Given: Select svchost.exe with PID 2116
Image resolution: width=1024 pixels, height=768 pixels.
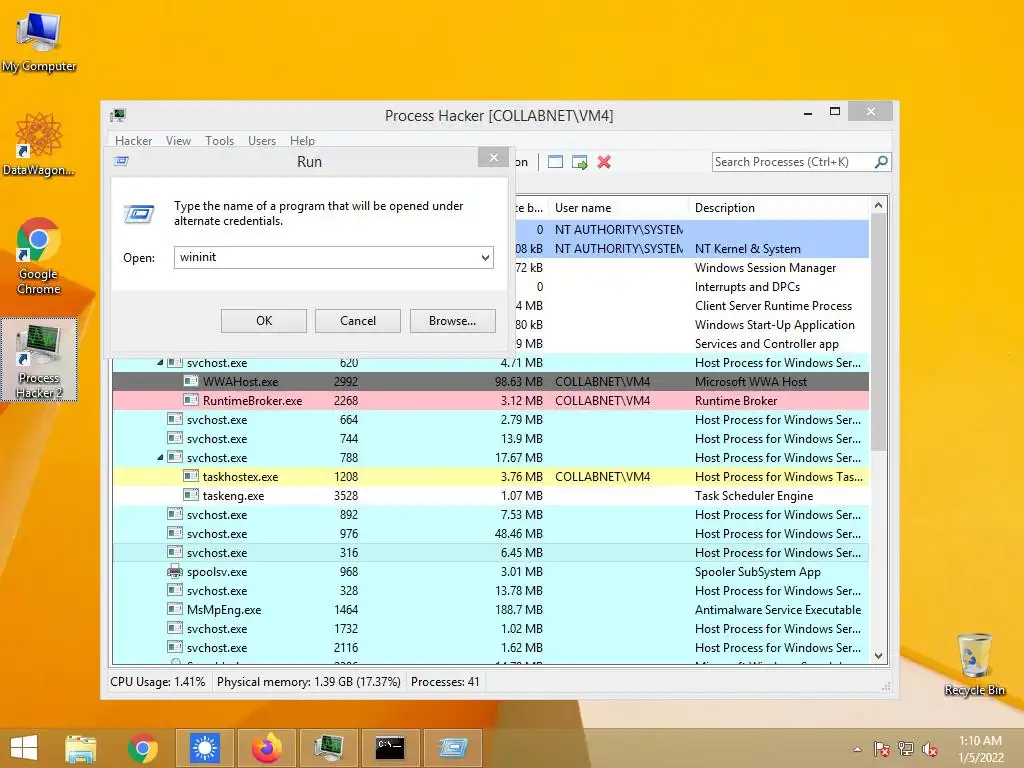Looking at the screenshot, I should click(491, 648).
